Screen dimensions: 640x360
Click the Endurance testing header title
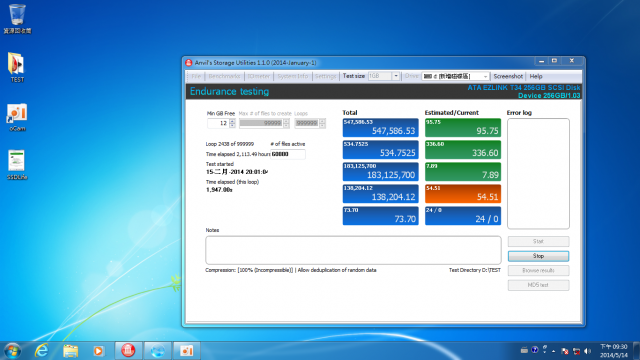click(x=229, y=91)
